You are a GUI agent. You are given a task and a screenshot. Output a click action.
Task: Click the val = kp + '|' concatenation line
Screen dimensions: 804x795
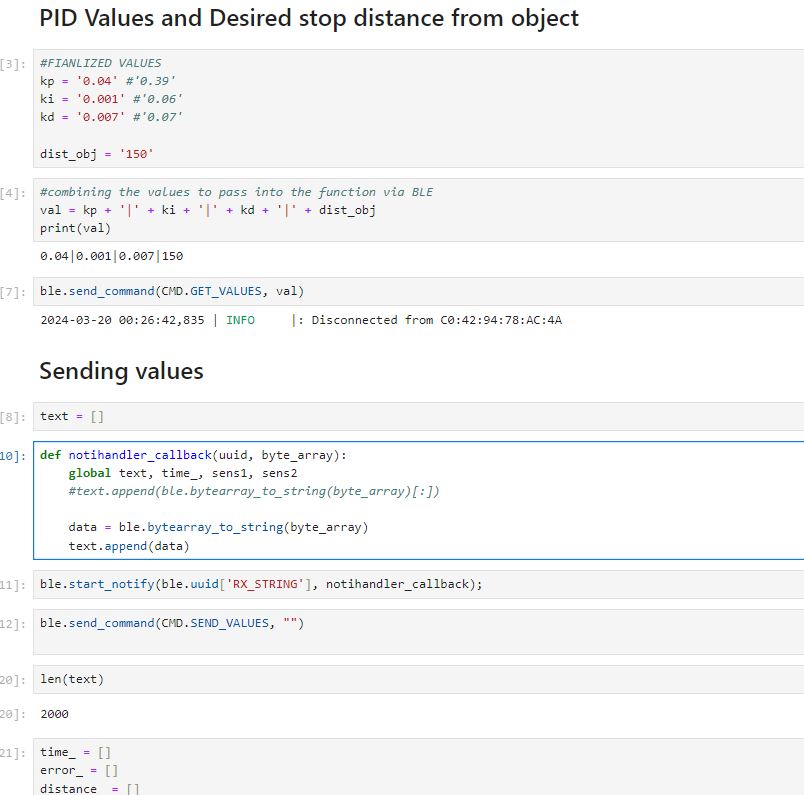click(208, 210)
